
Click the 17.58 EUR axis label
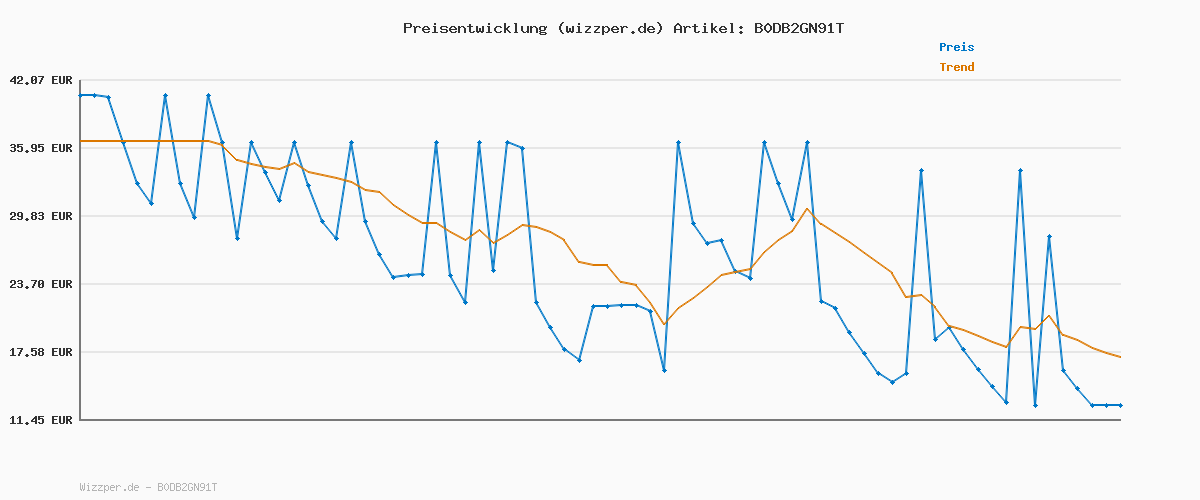[x=41, y=352]
